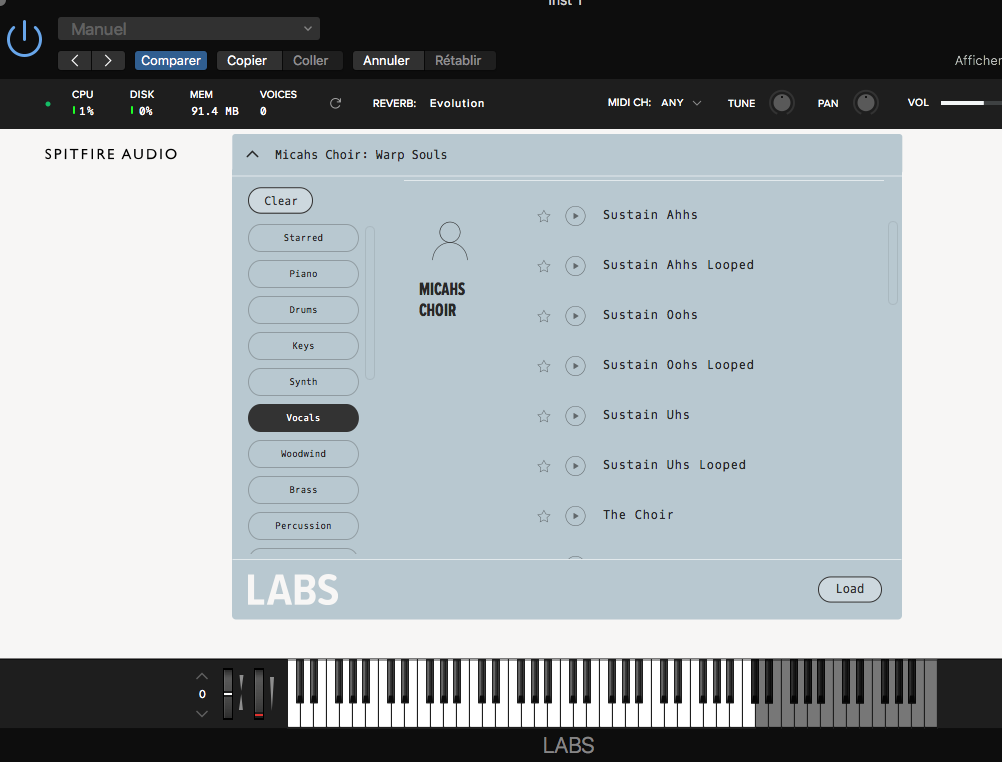Click the Rétablir button
The image size is (1002, 762).
coord(458,61)
